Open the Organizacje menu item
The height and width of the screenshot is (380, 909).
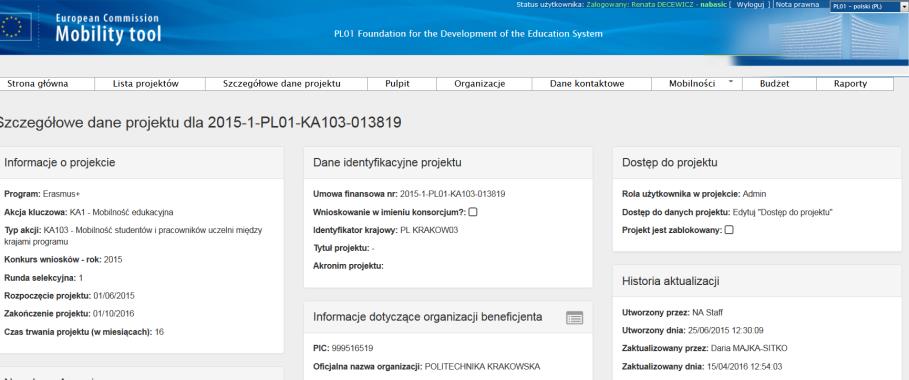click(x=479, y=84)
